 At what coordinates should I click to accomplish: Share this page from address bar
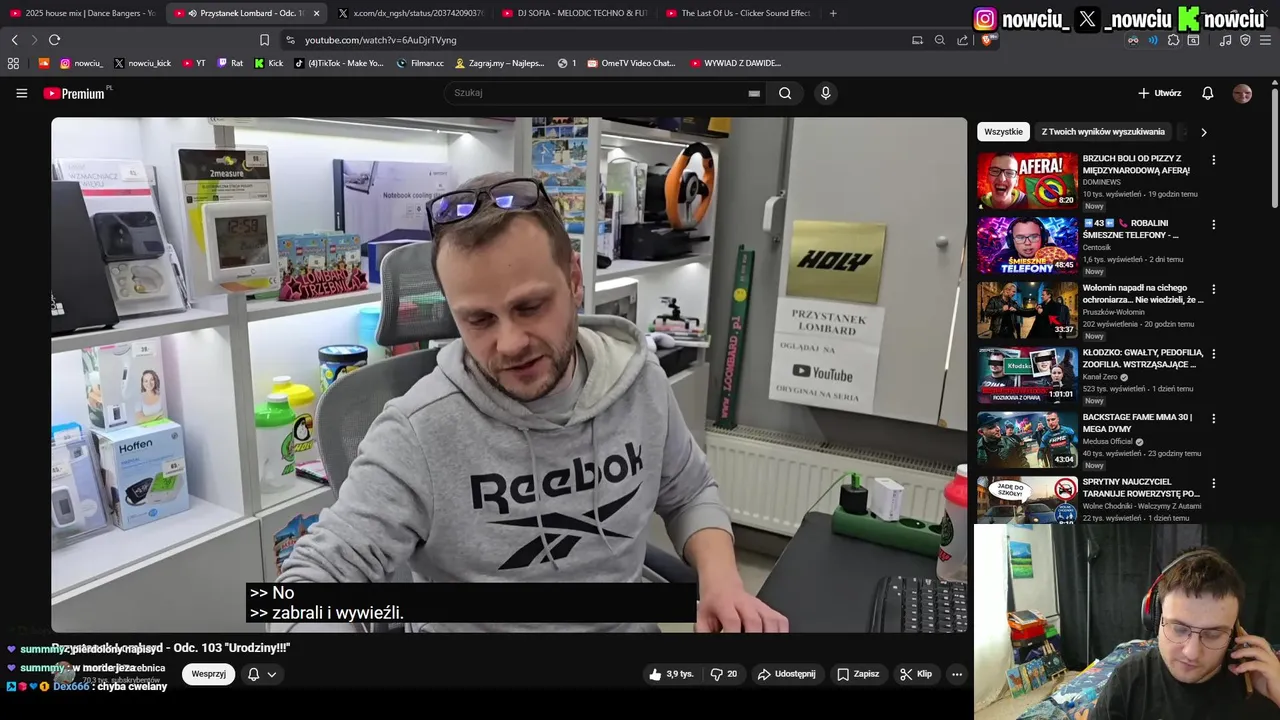[x=962, y=40]
